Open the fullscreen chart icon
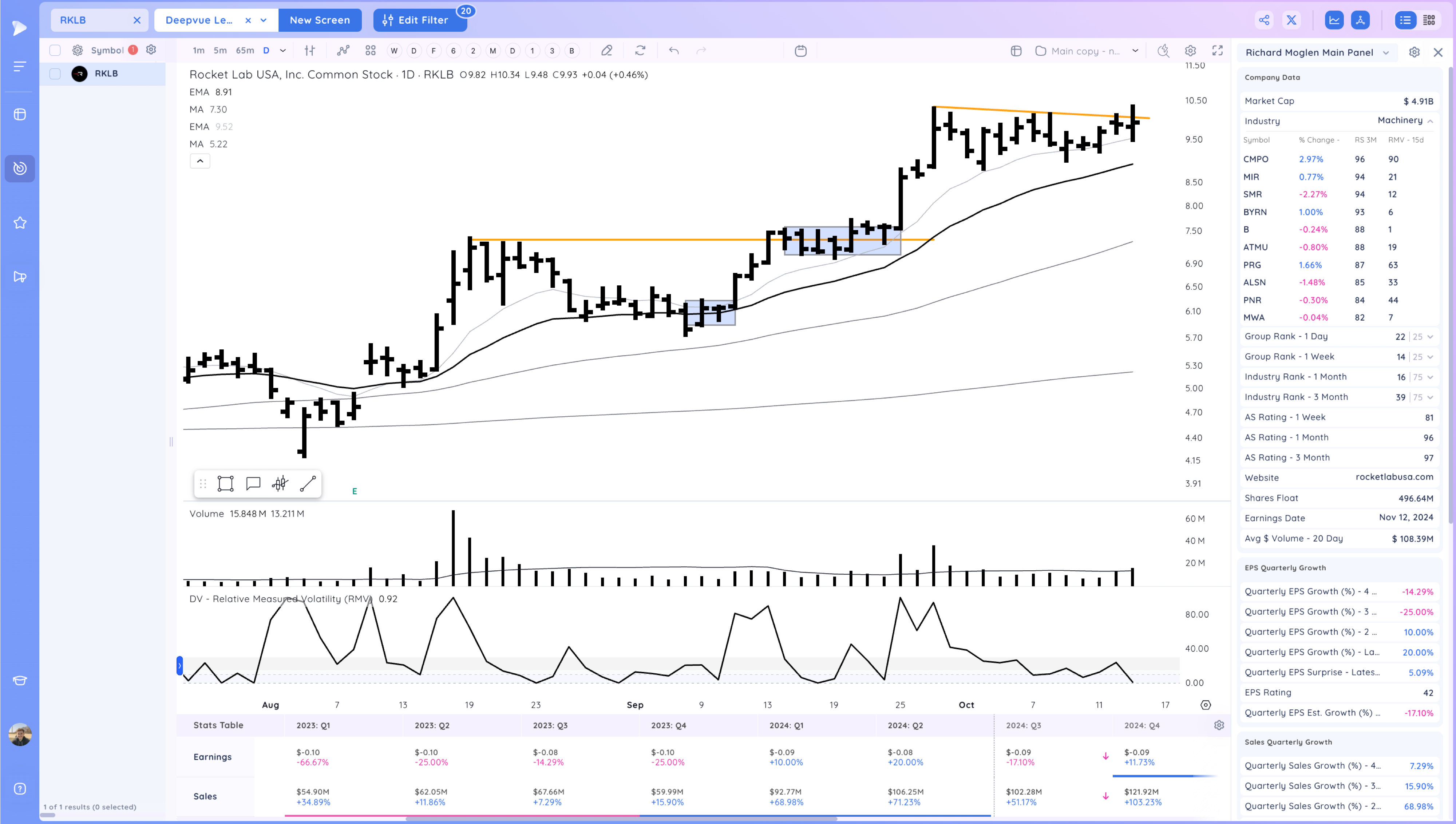Screen dimensions: 1456x824 (x=1217, y=51)
